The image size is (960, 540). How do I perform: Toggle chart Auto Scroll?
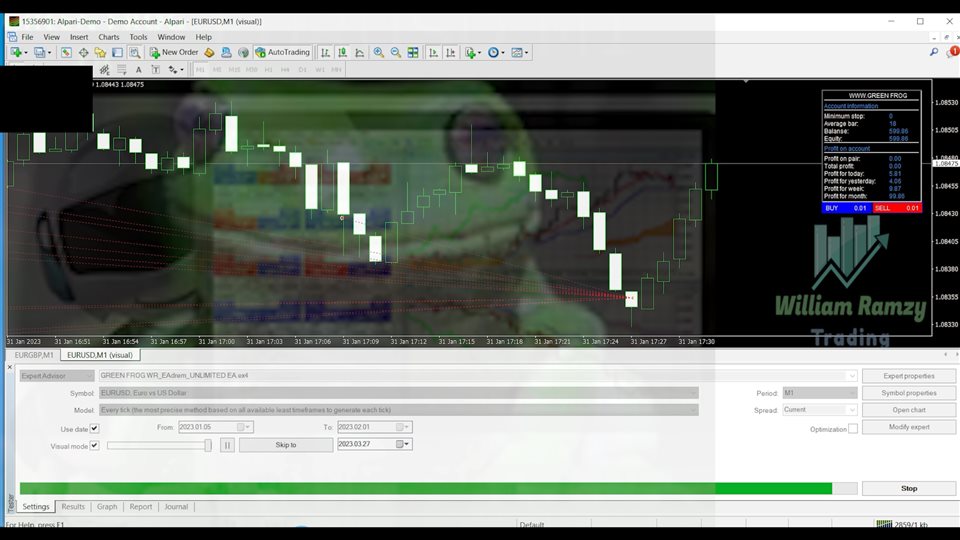(433, 53)
